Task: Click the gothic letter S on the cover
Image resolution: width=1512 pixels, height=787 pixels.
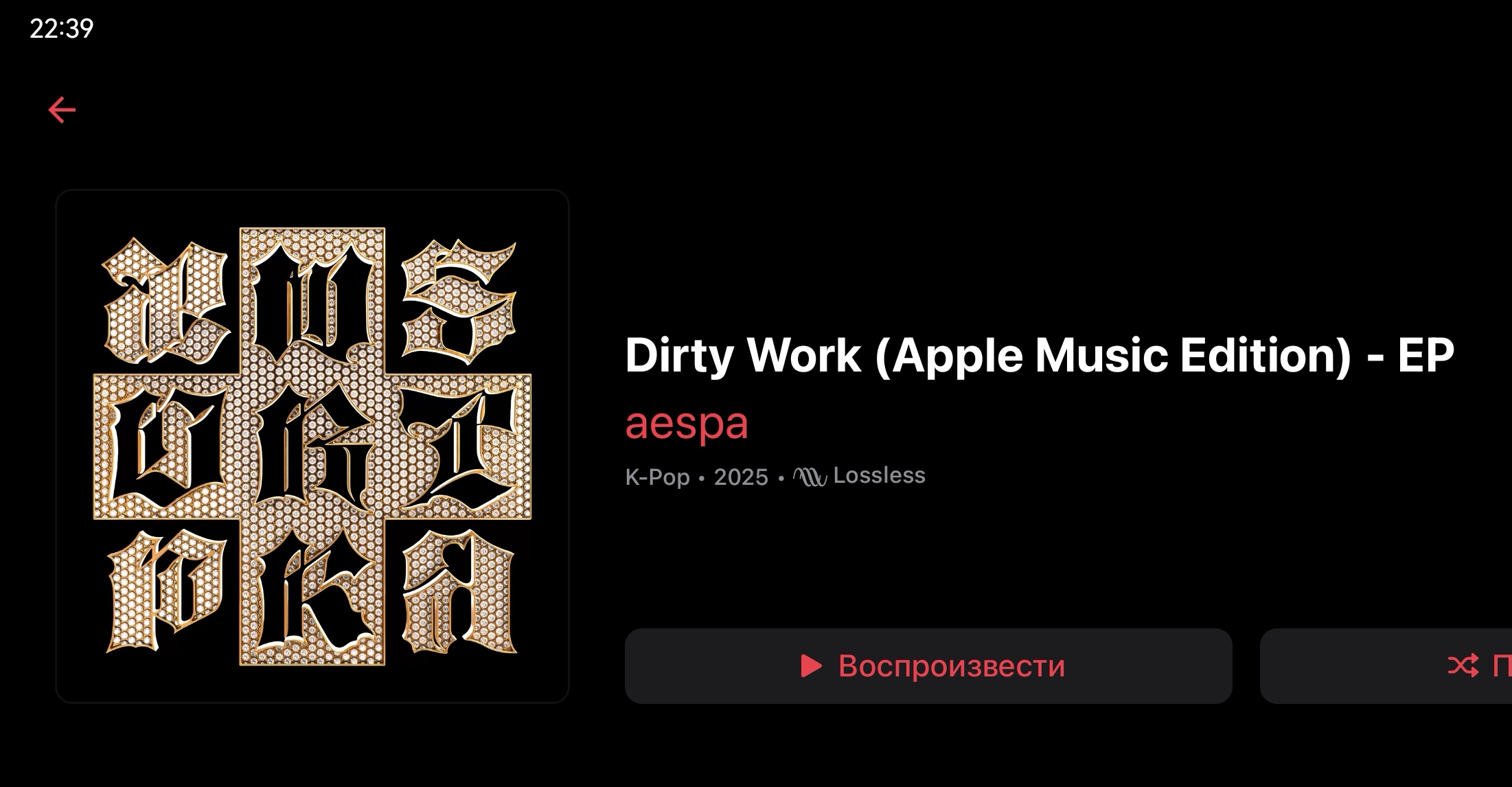Action: 459,302
